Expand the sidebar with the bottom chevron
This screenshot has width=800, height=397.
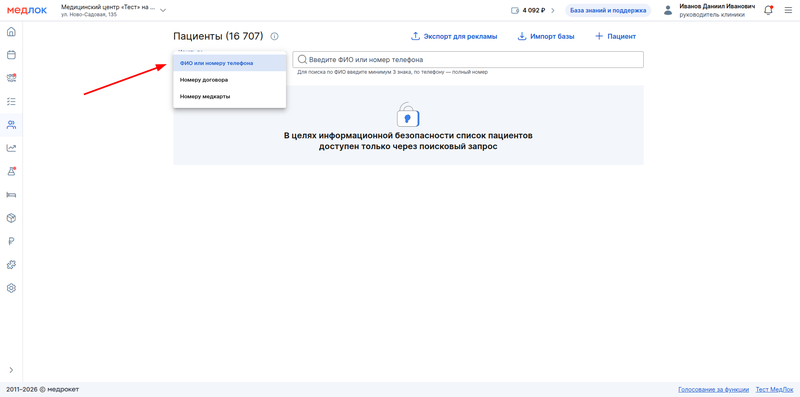[x=11, y=370]
